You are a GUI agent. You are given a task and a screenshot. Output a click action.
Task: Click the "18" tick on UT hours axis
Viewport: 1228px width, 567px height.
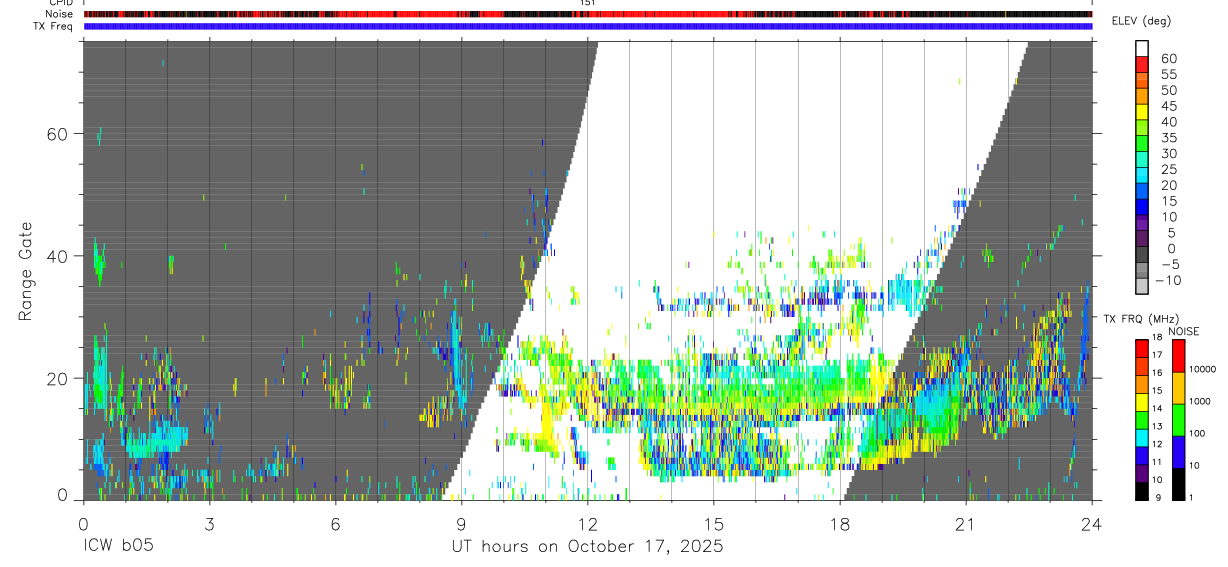coord(839,522)
